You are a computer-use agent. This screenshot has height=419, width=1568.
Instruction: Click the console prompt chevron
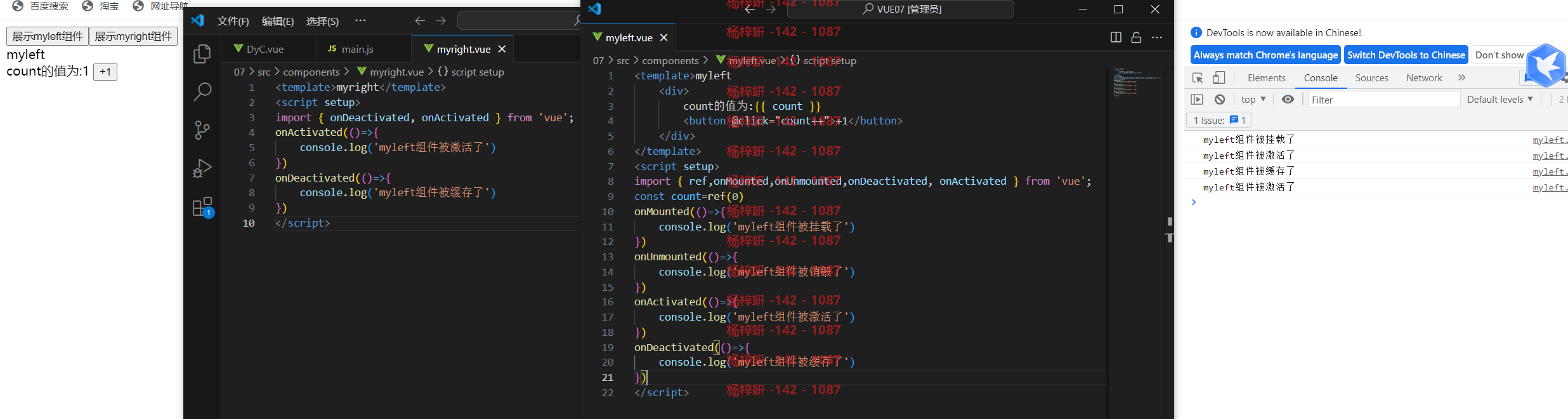point(1194,202)
